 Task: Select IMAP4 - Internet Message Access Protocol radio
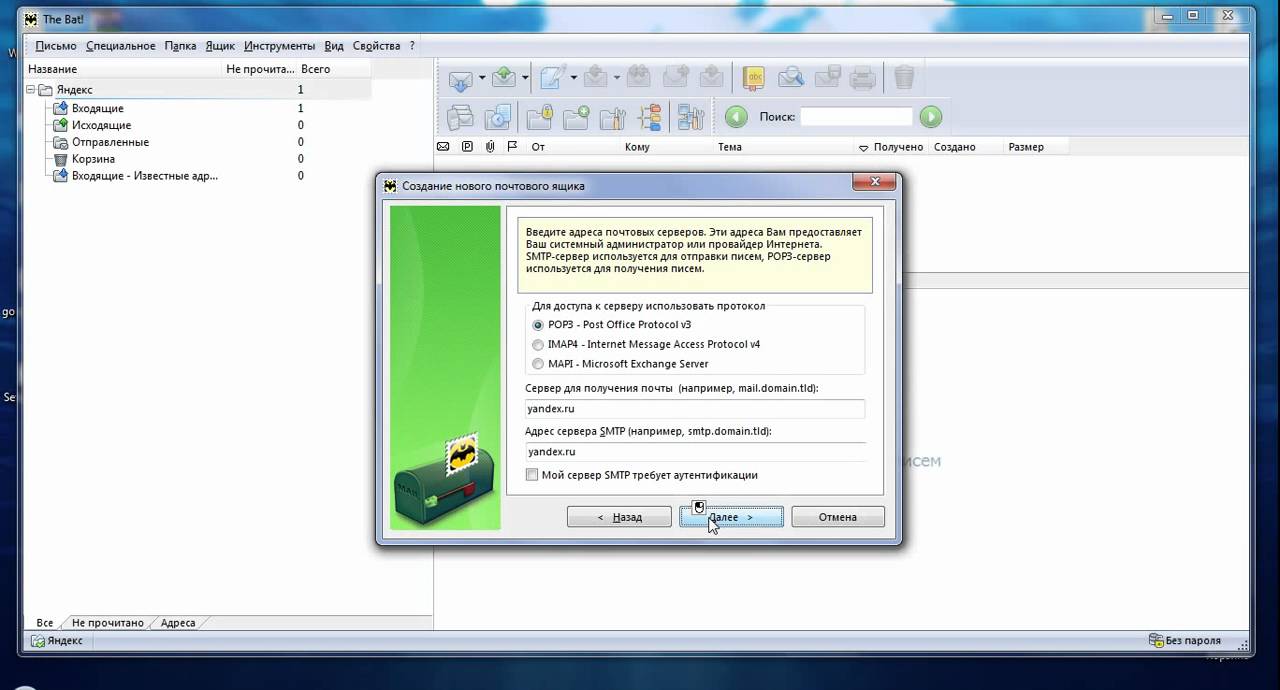pyautogui.click(x=538, y=345)
